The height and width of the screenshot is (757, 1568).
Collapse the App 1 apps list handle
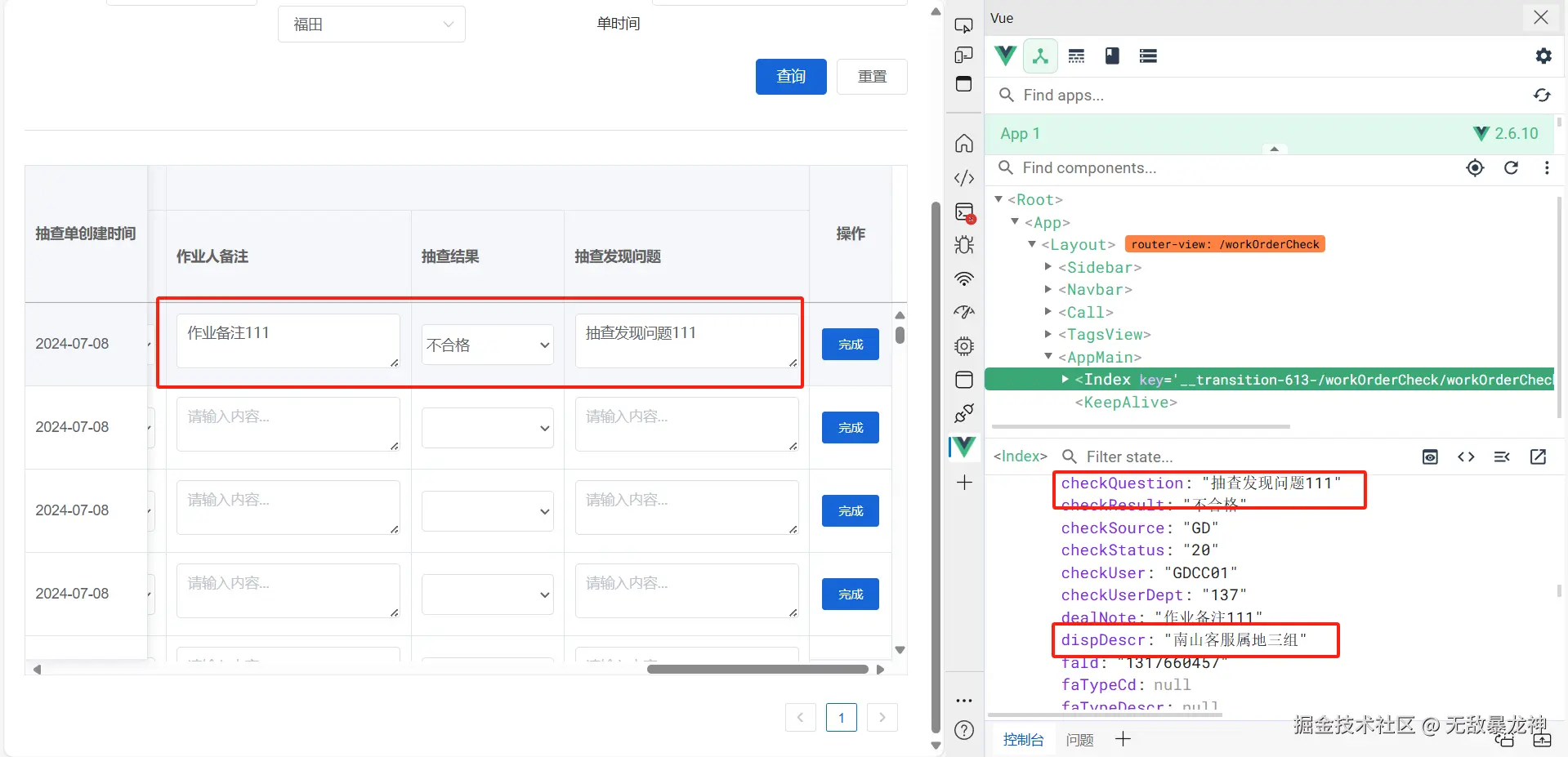click(x=1274, y=149)
